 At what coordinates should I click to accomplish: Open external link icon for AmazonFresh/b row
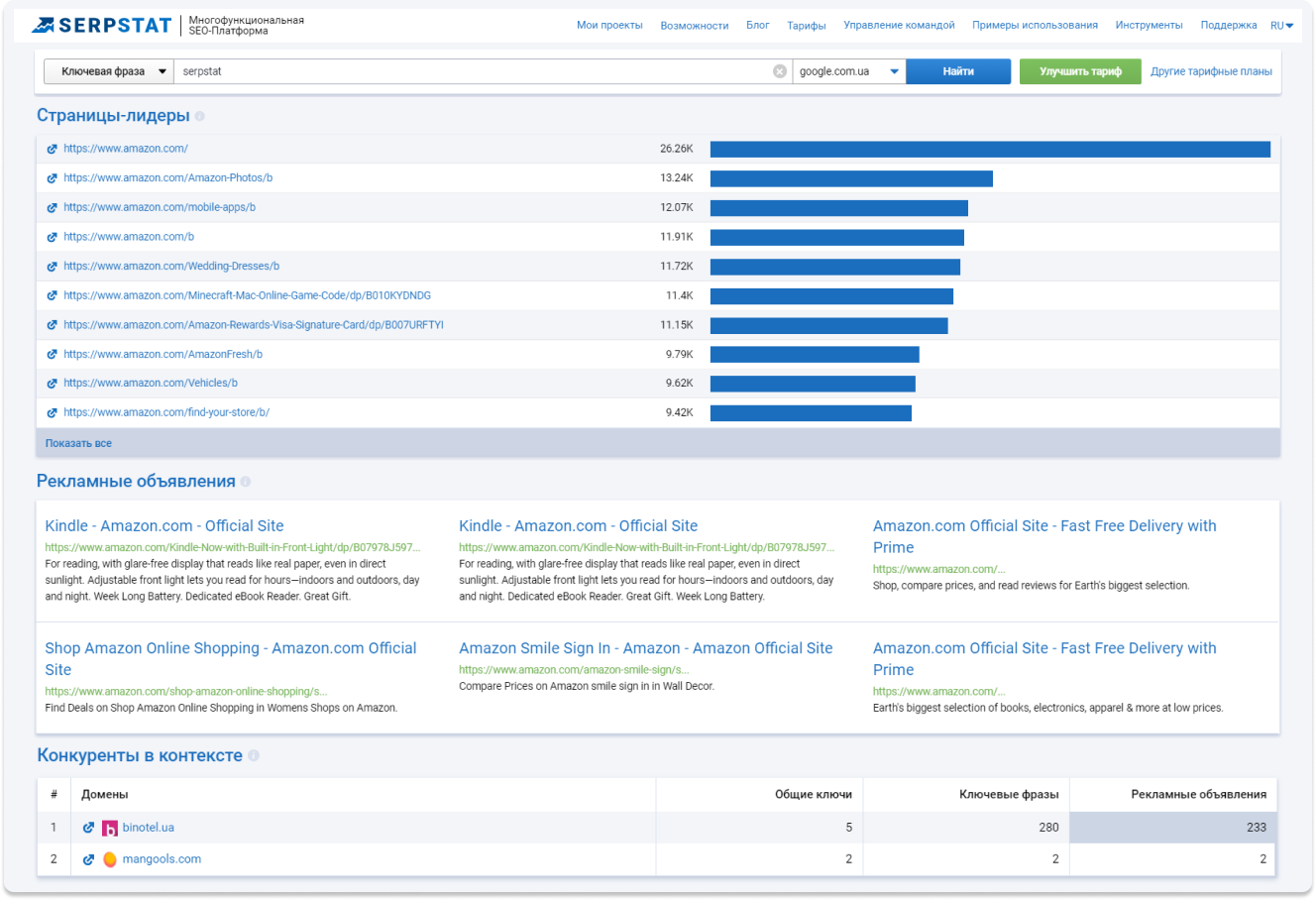52,354
